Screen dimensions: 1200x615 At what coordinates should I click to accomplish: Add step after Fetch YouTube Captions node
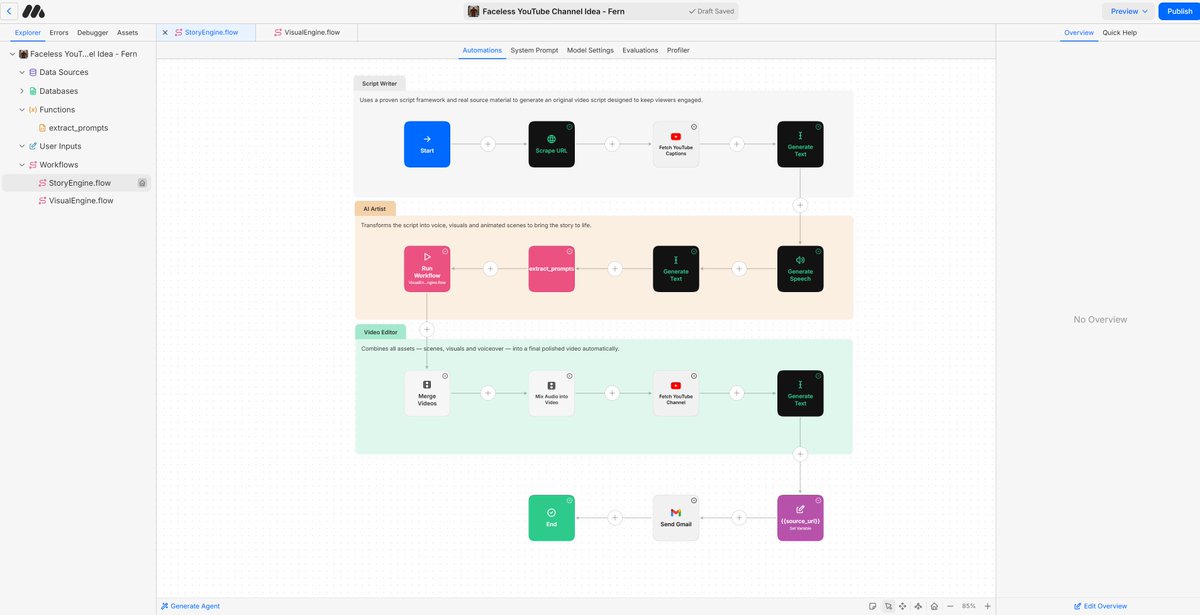(738, 144)
